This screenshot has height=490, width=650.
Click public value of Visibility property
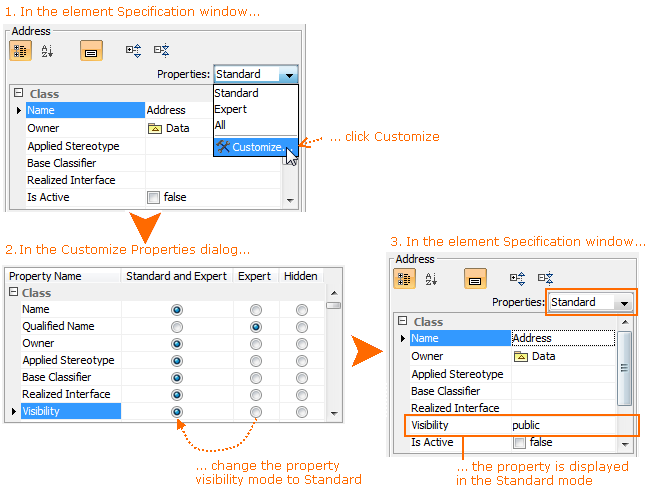click(526, 425)
